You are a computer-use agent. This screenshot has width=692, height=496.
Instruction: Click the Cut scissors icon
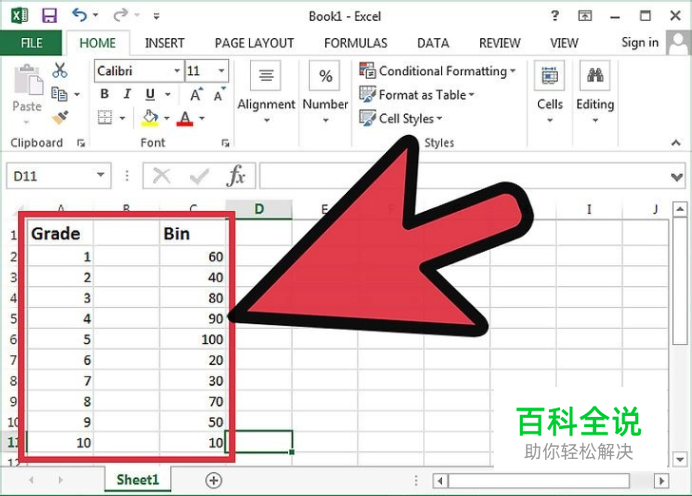[x=60, y=70]
